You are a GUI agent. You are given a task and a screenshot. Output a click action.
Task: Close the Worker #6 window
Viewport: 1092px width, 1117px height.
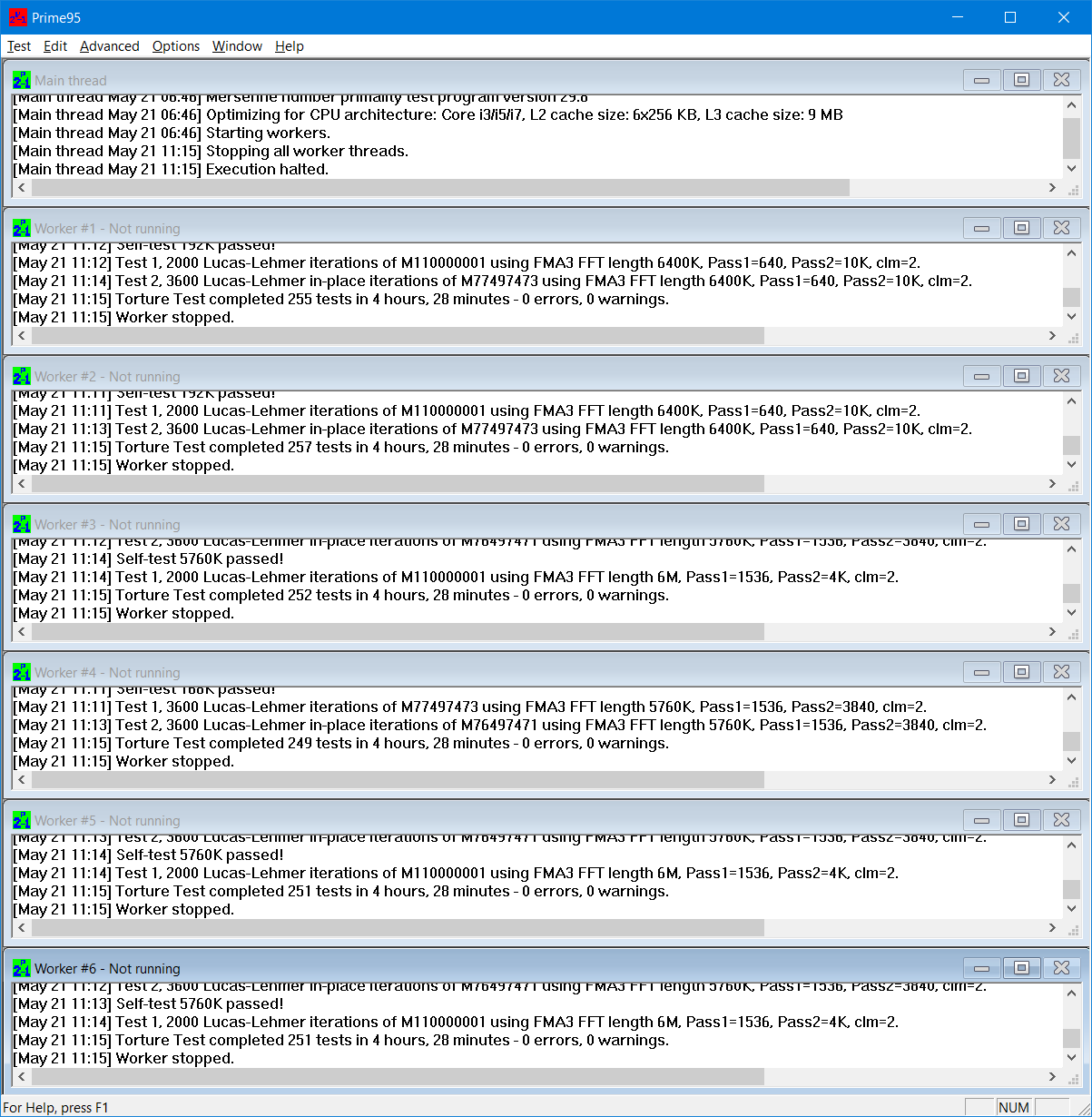coord(1061,968)
